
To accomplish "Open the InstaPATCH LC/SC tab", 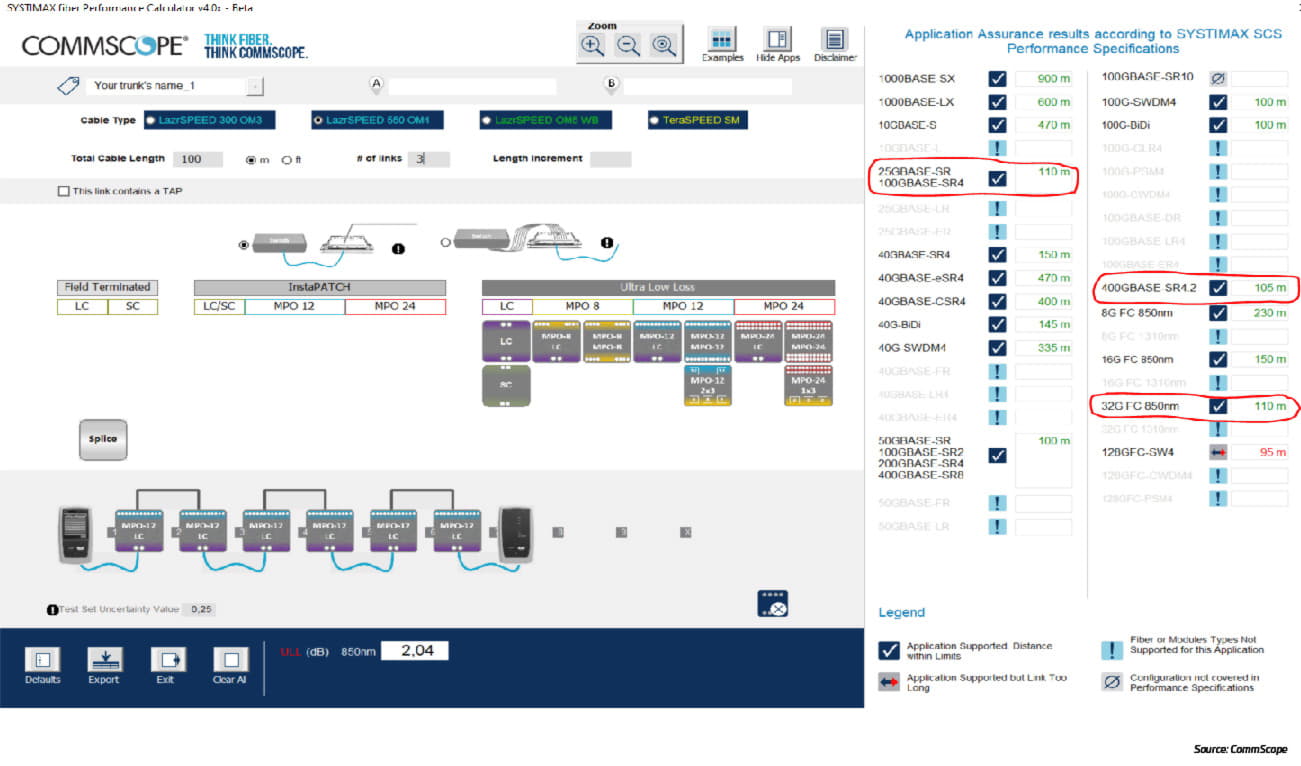I will click(x=218, y=306).
